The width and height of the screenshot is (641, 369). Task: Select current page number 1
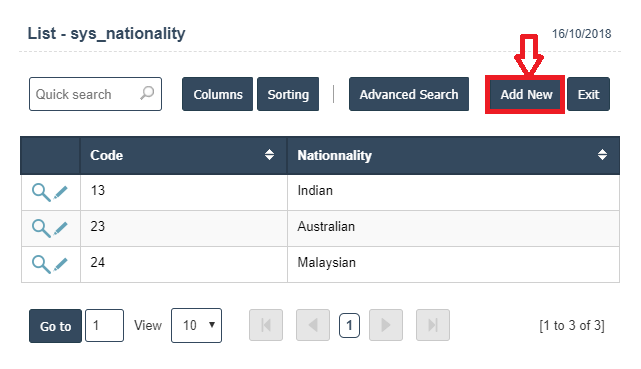pyautogui.click(x=349, y=325)
